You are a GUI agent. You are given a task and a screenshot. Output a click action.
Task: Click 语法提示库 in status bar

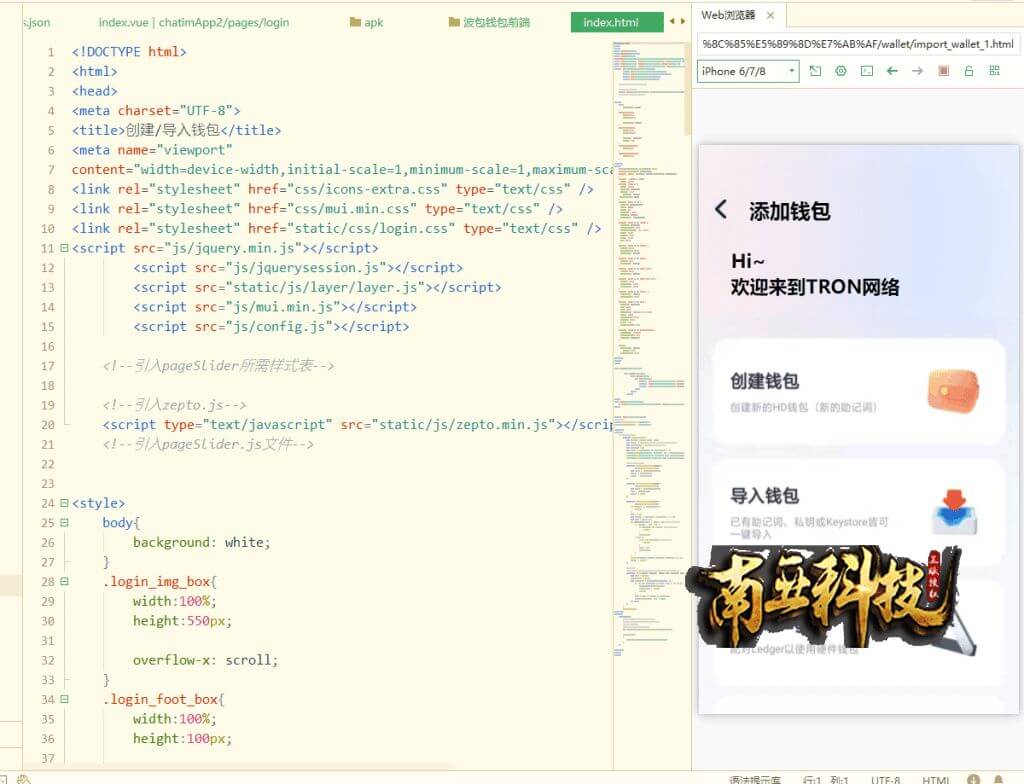coord(754,779)
